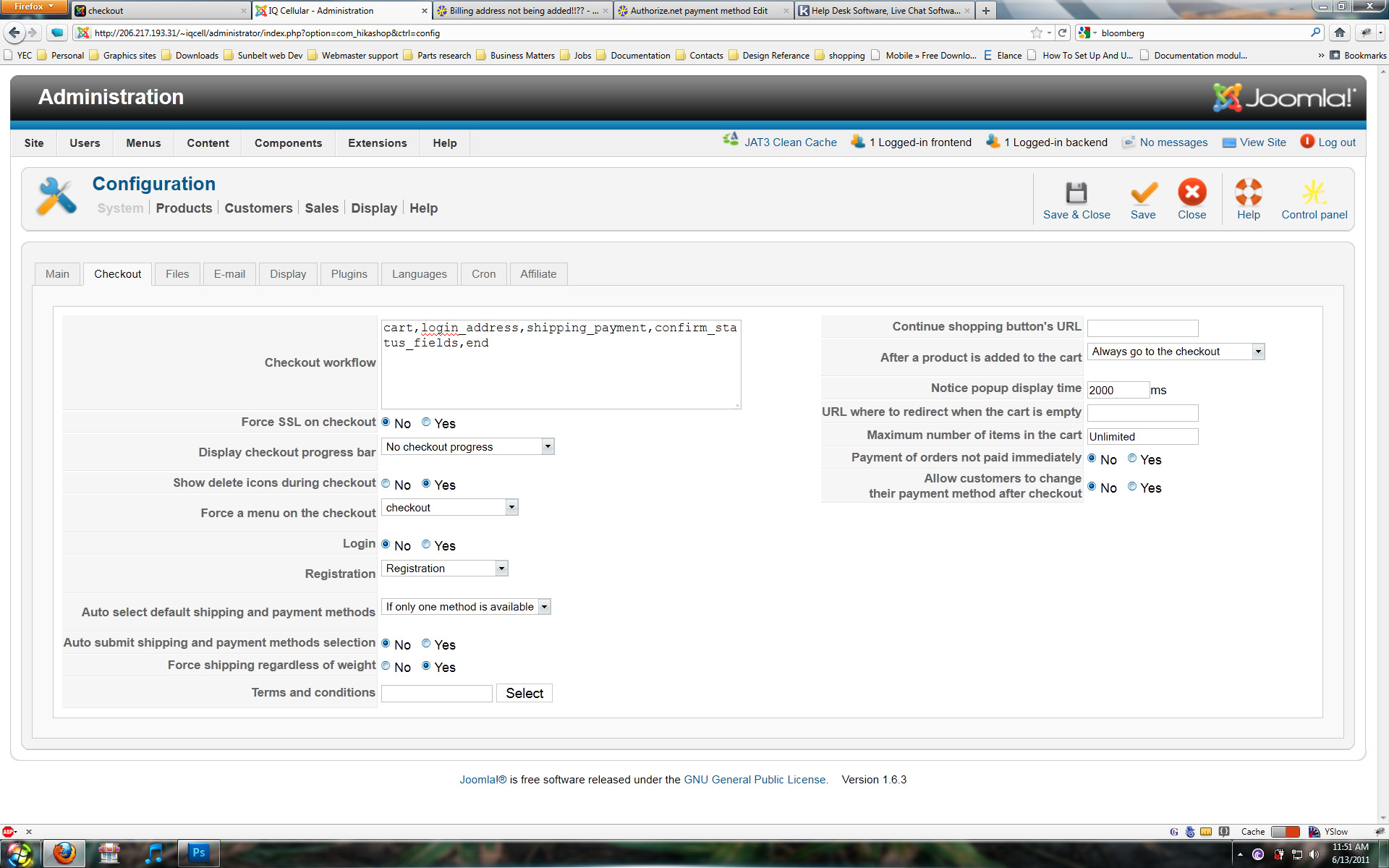Enable Payment of orders not paid immediately

pyautogui.click(x=1132, y=459)
